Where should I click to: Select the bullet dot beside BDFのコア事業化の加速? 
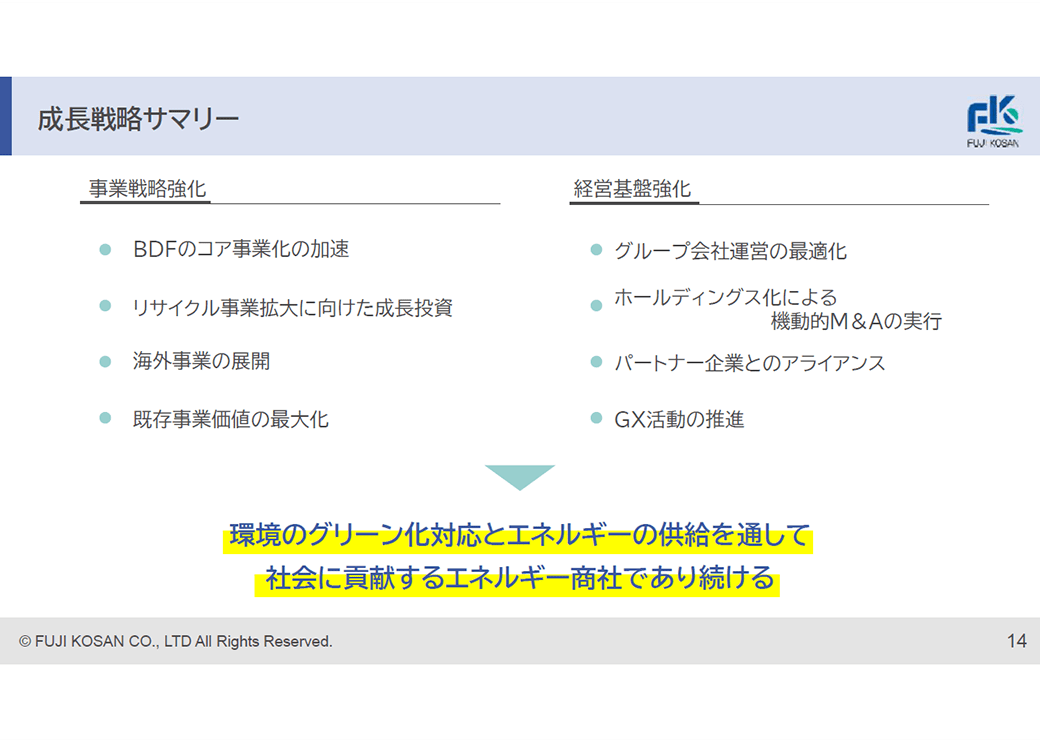tap(105, 249)
